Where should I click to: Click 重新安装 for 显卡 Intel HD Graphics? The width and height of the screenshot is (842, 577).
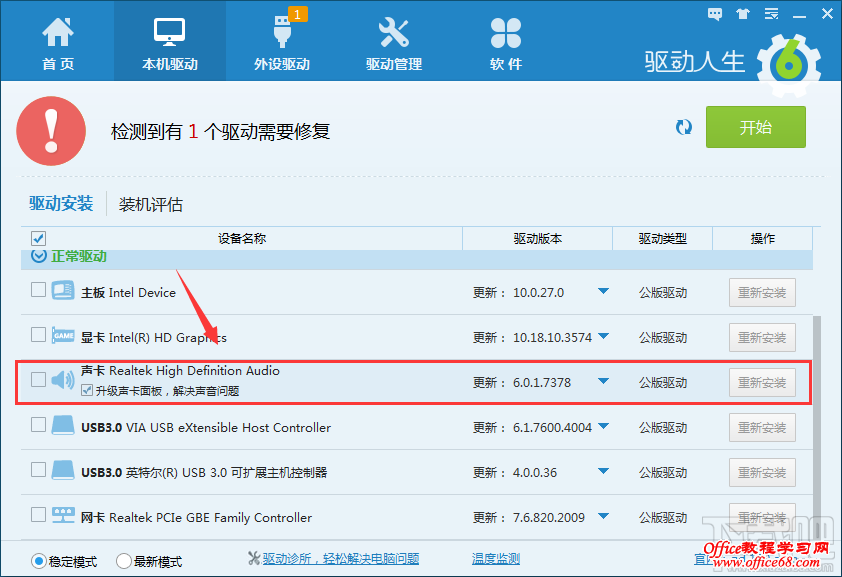coord(762,338)
